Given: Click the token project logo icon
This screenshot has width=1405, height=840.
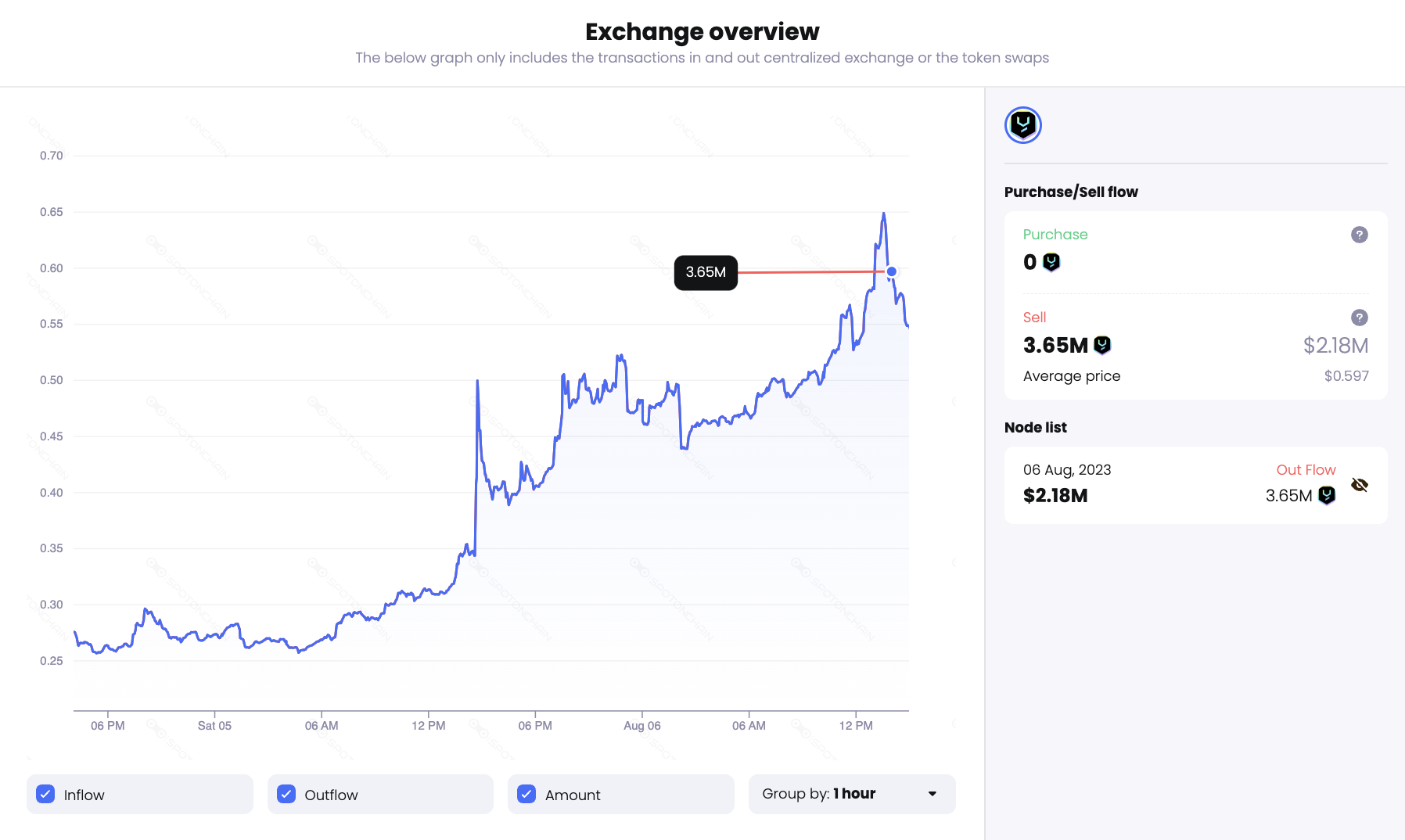Looking at the screenshot, I should coord(1022,124).
